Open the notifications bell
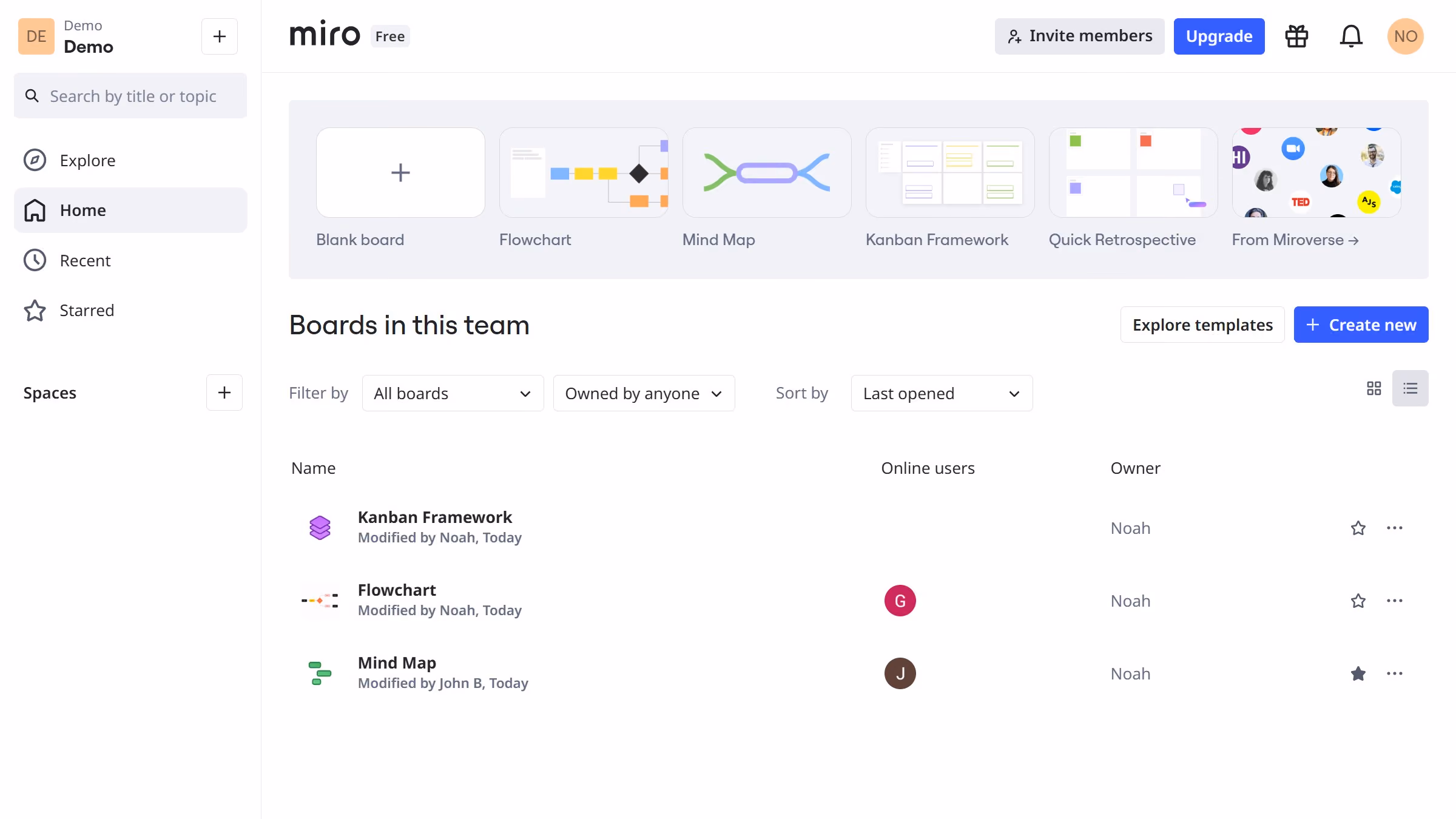The image size is (1456, 819). coord(1351,36)
